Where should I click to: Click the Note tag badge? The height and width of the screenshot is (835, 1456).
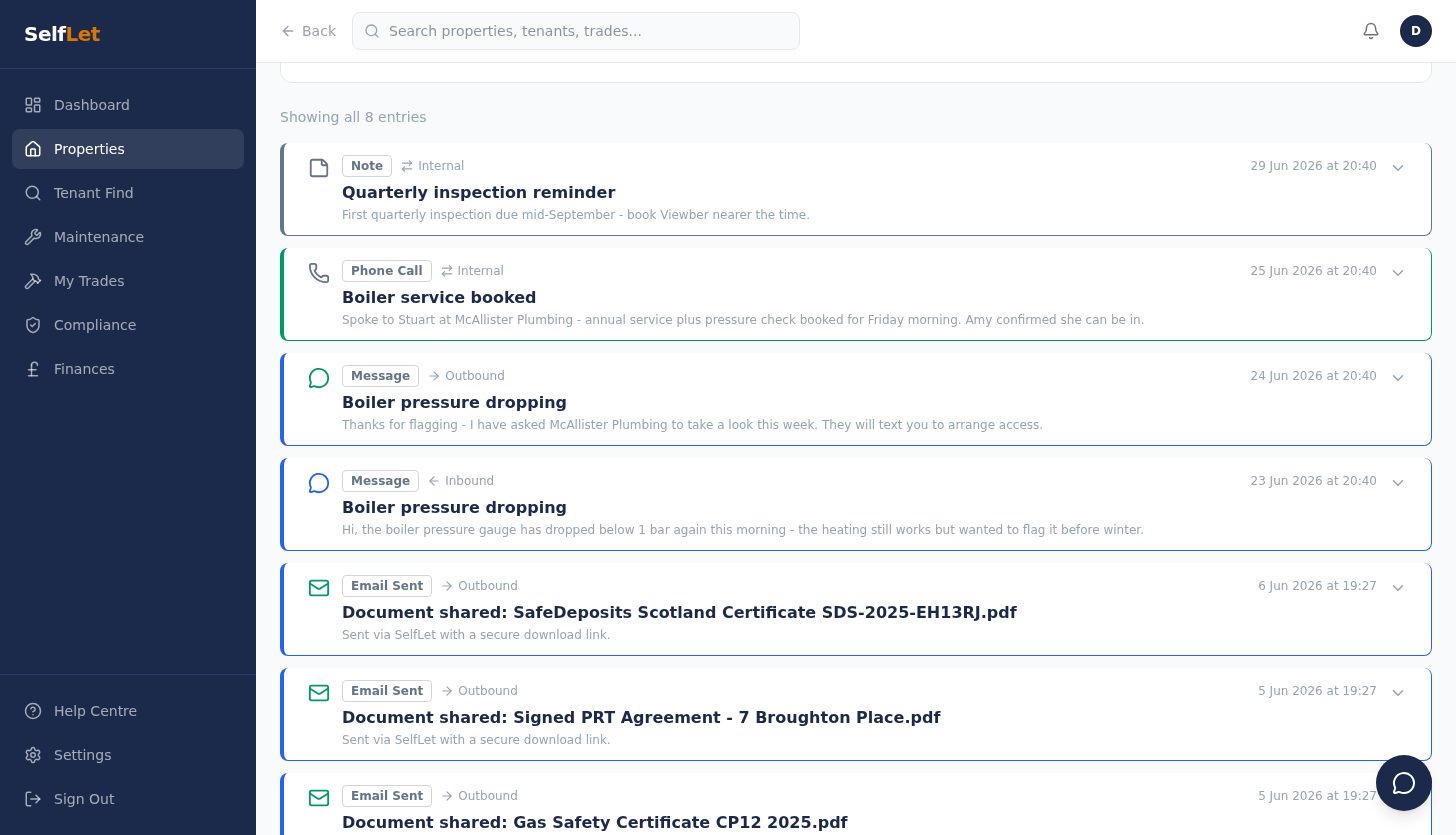367,166
